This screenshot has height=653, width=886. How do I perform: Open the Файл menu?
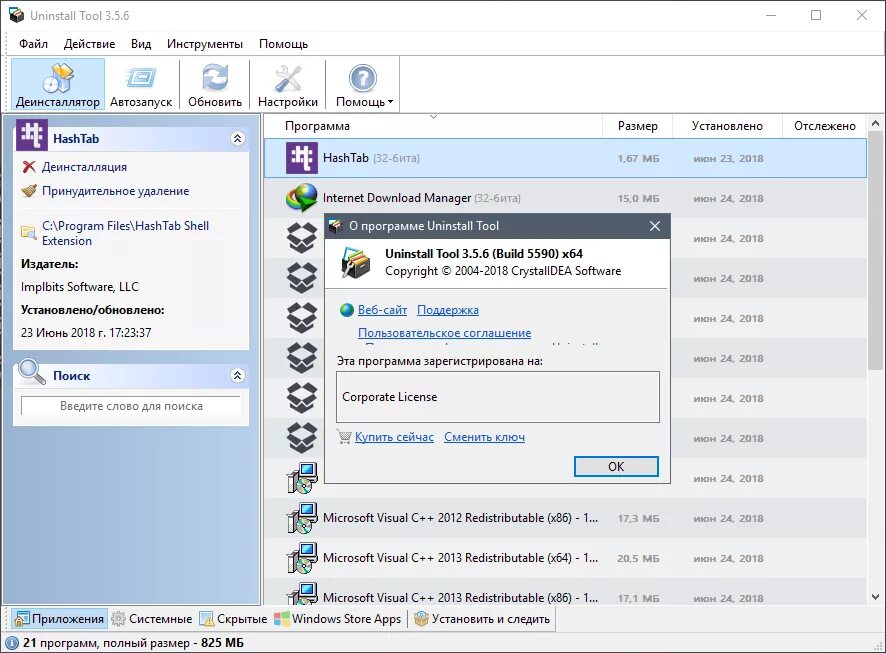tap(33, 44)
